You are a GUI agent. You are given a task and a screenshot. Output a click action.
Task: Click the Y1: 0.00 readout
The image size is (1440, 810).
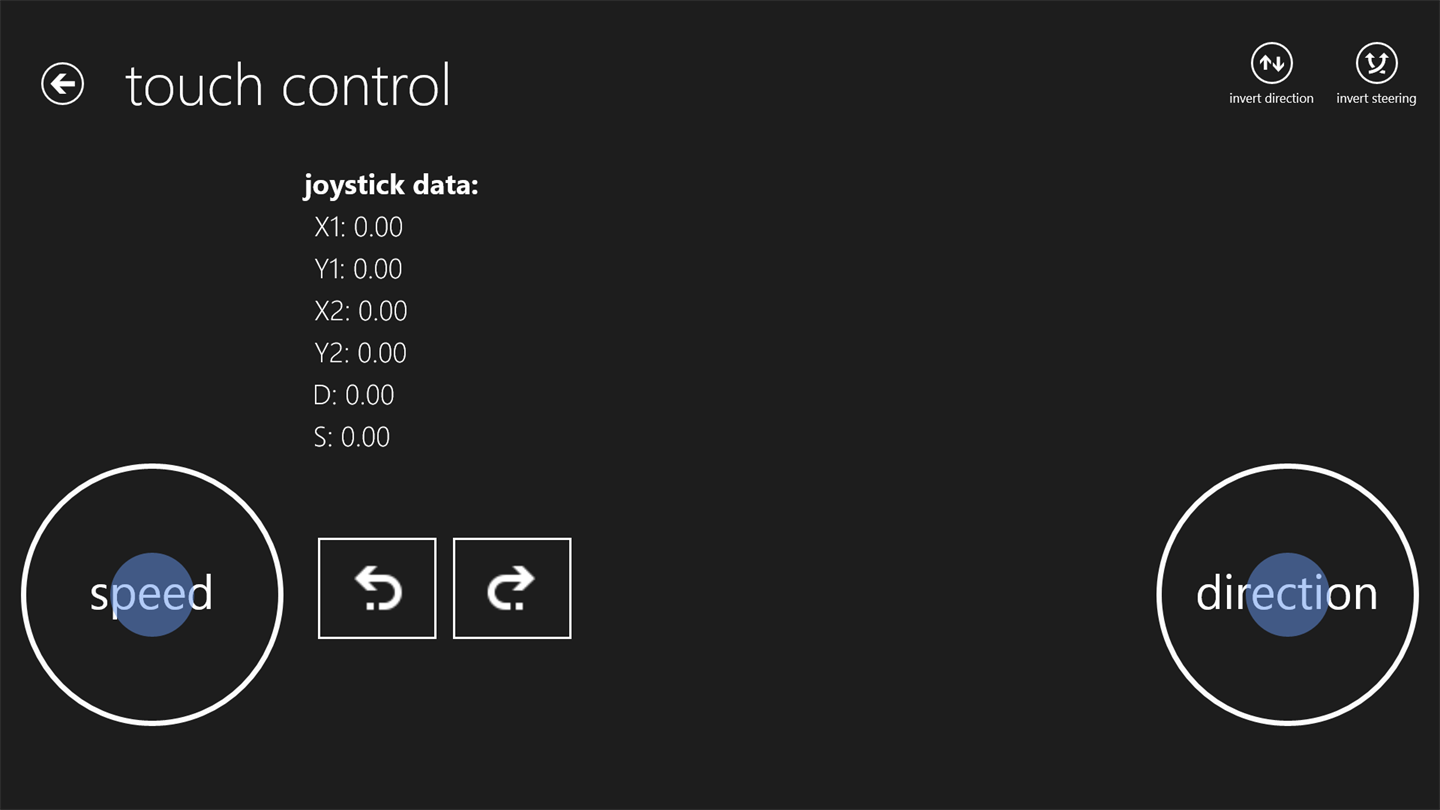[x=358, y=269]
